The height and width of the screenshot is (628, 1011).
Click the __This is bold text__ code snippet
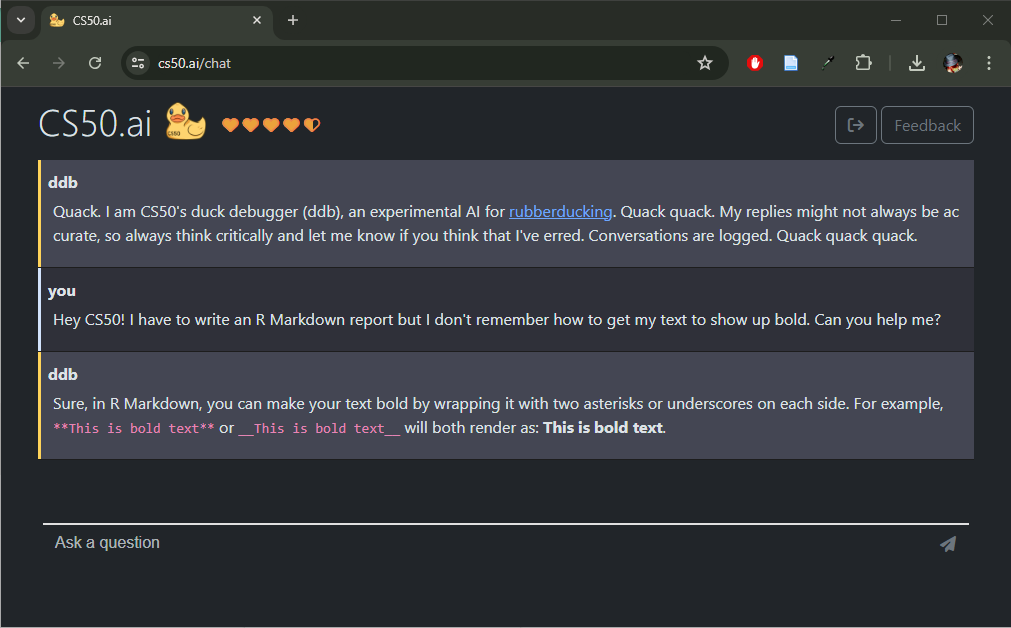pos(319,428)
